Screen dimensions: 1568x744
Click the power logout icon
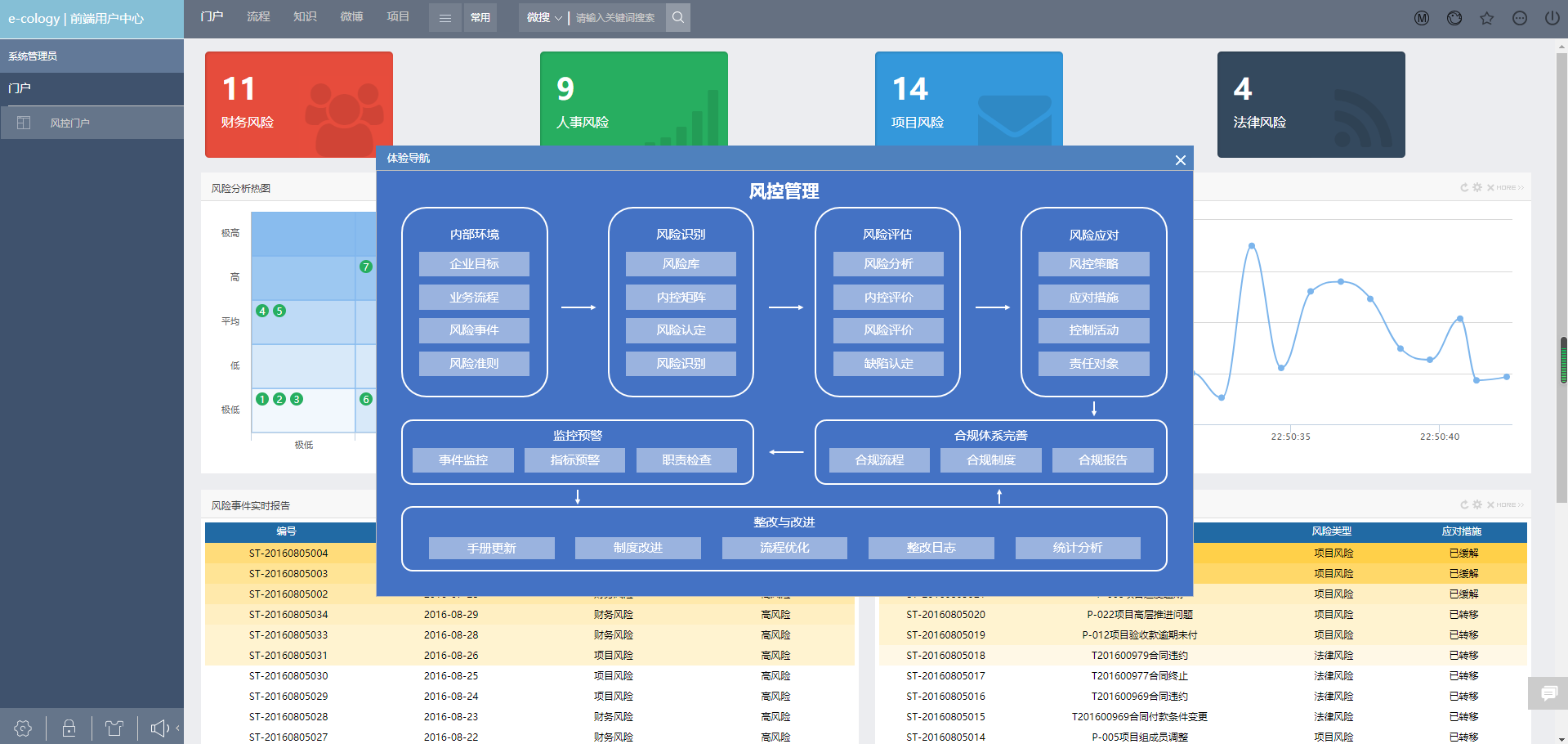click(1552, 18)
